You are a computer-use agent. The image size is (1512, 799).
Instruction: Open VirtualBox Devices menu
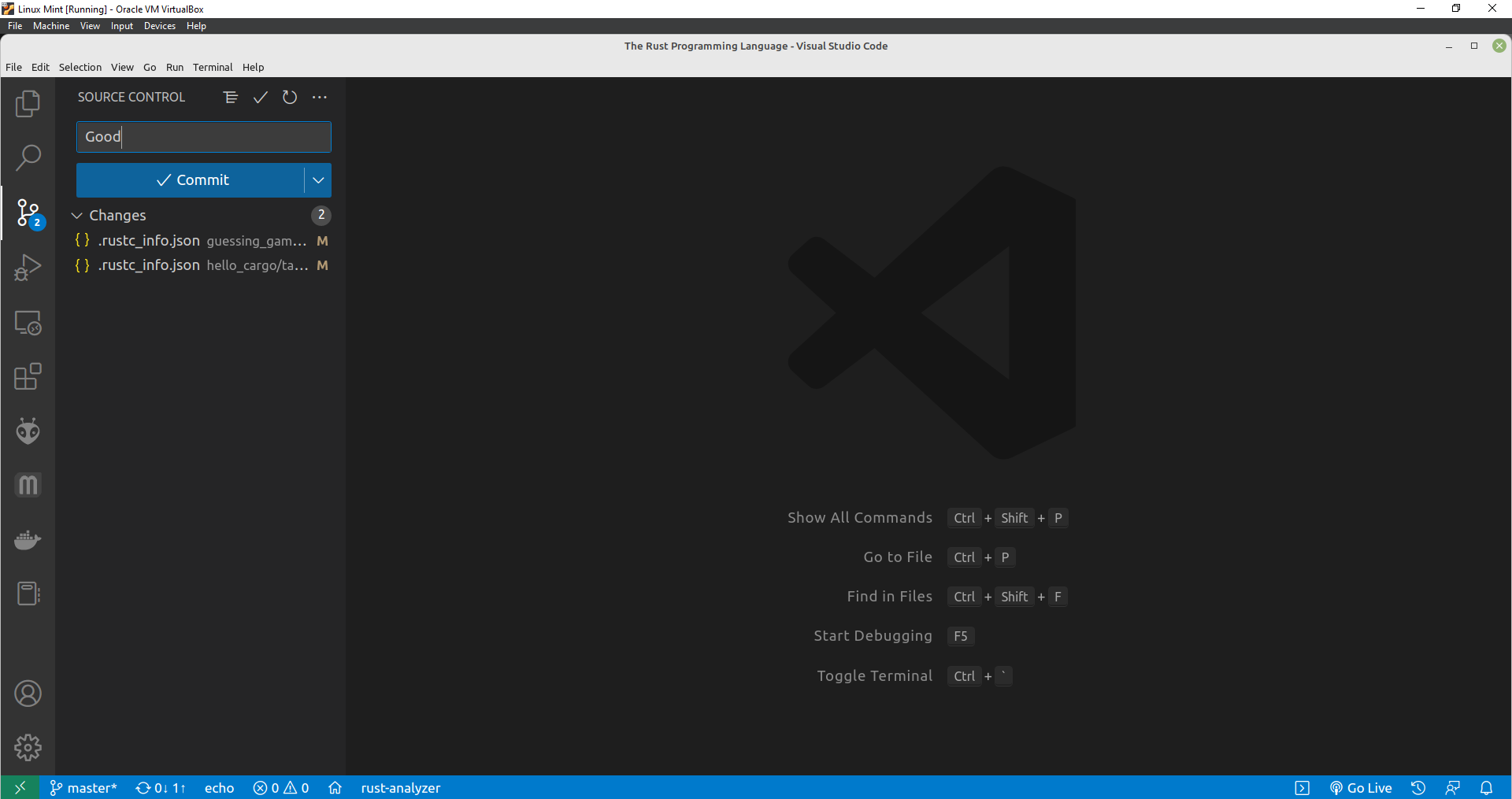click(x=160, y=26)
